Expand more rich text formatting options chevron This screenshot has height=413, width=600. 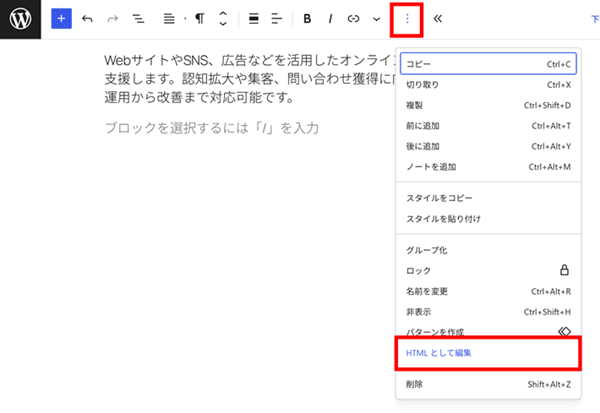(377, 19)
